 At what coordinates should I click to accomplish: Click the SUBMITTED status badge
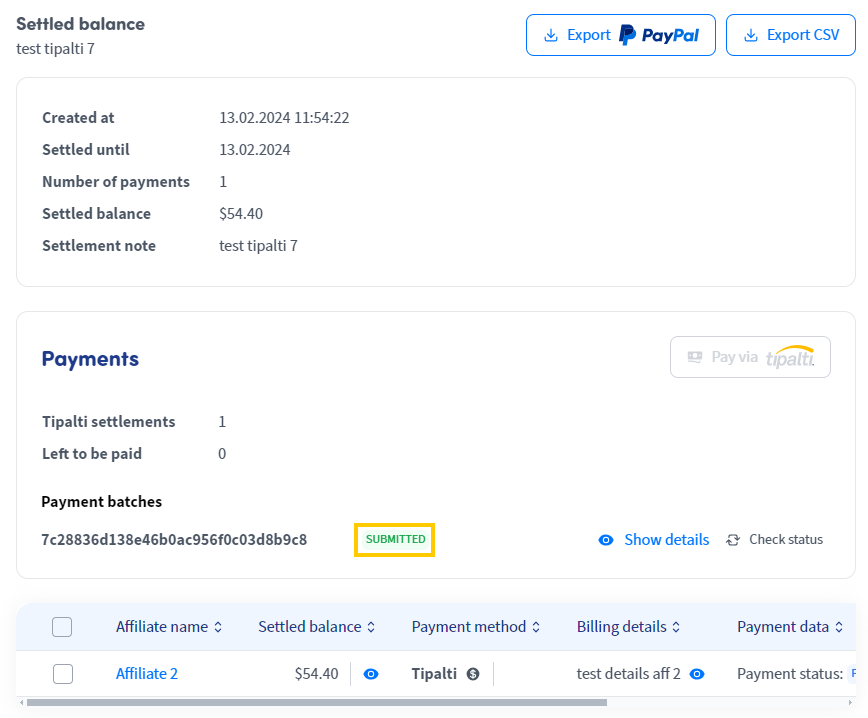point(395,540)
